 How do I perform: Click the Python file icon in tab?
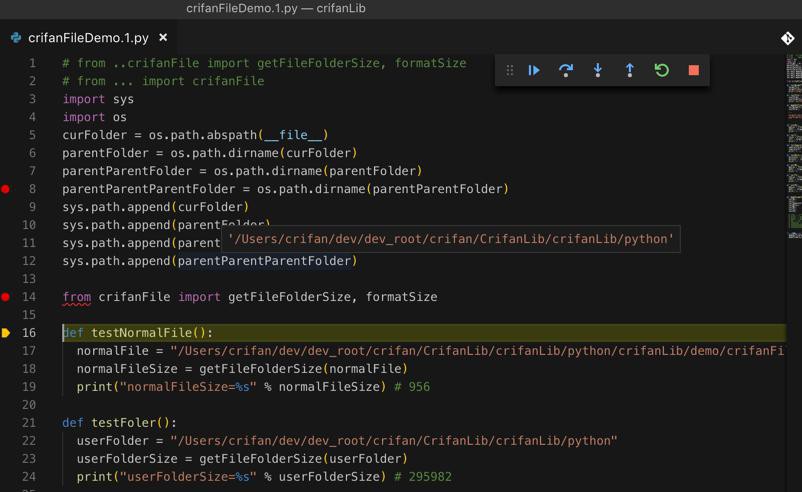16,38
